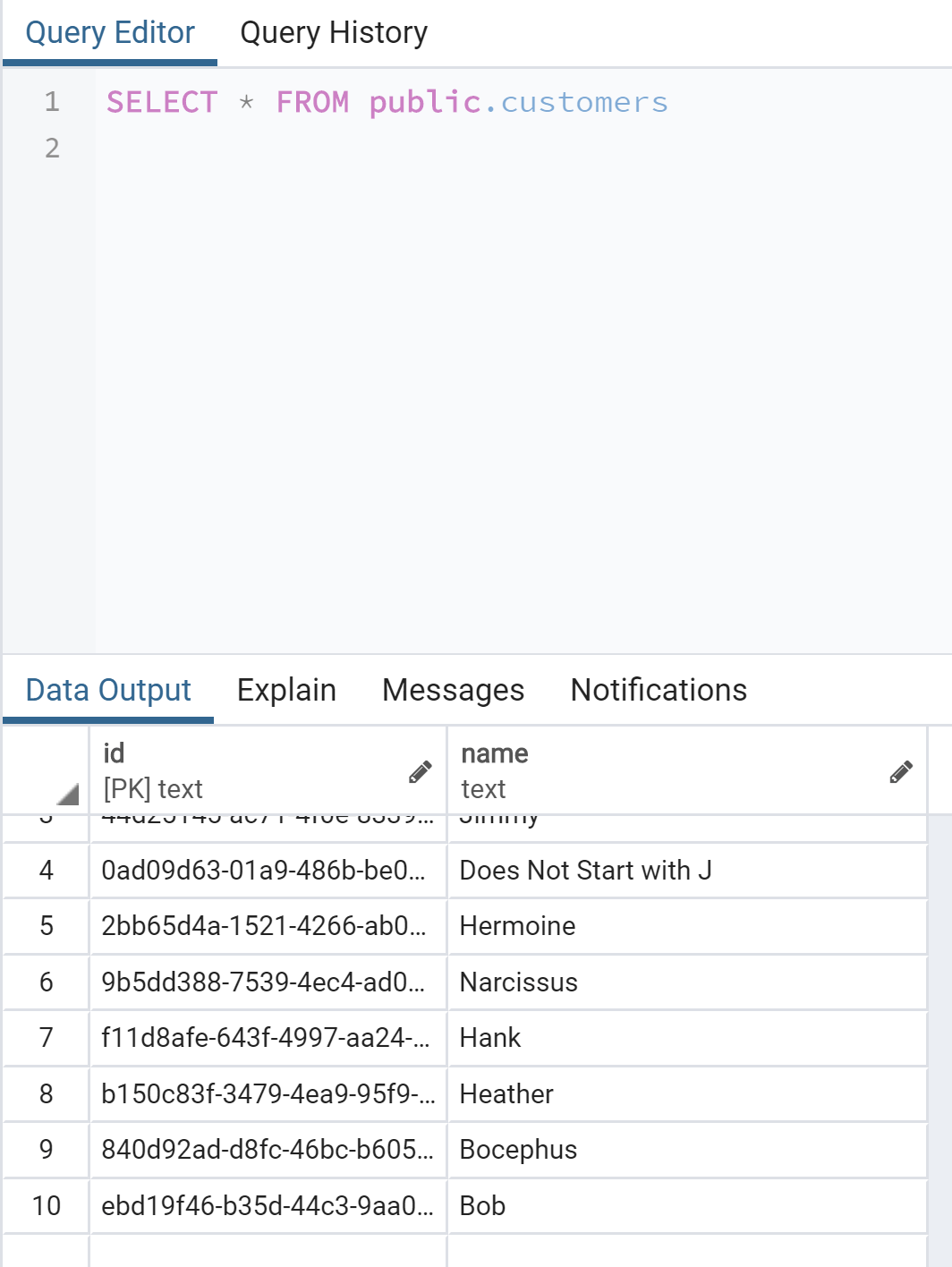Viewport: 952px width, 1267px height.
Task: Switch to the Query History tab
Action: pyautogui.click(x=334, y=33)
